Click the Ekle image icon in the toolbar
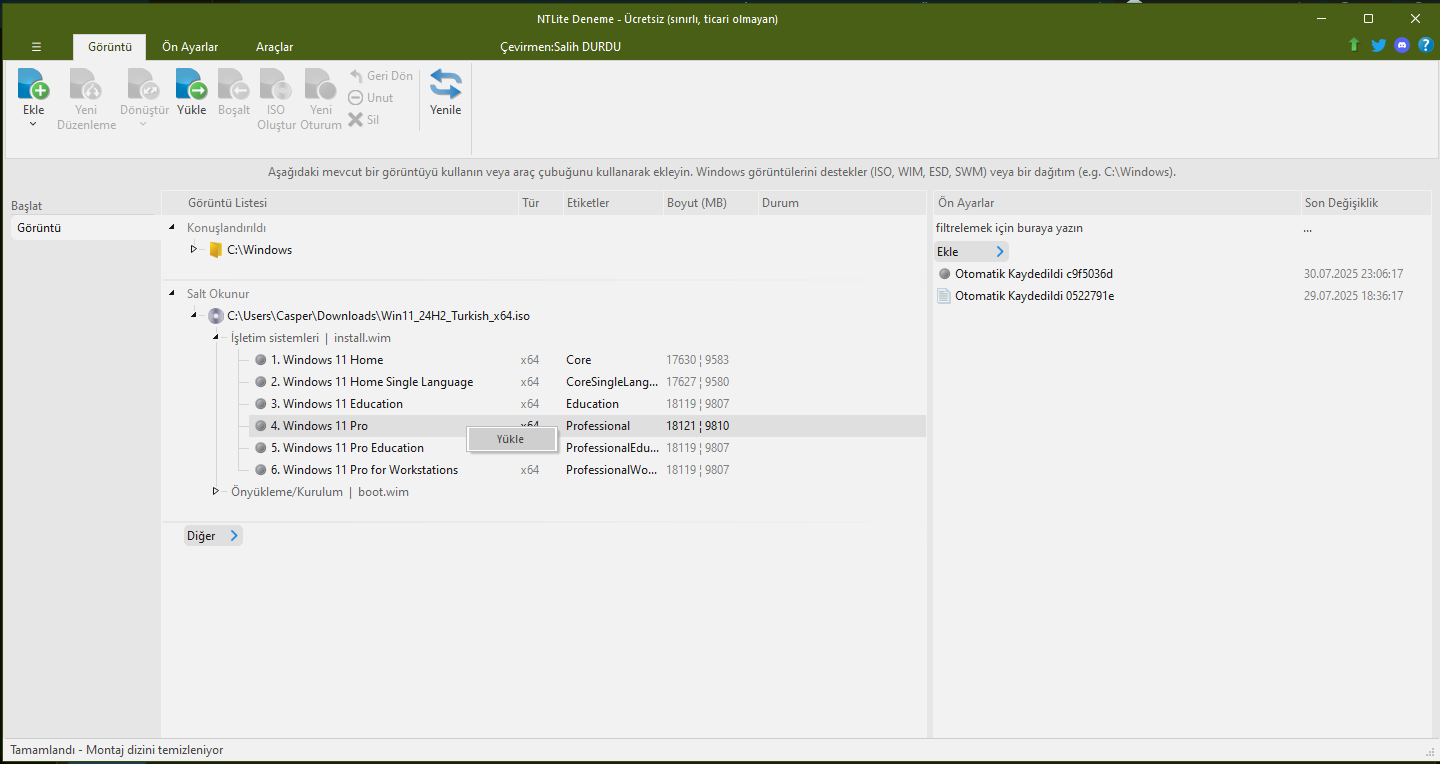 33,84
